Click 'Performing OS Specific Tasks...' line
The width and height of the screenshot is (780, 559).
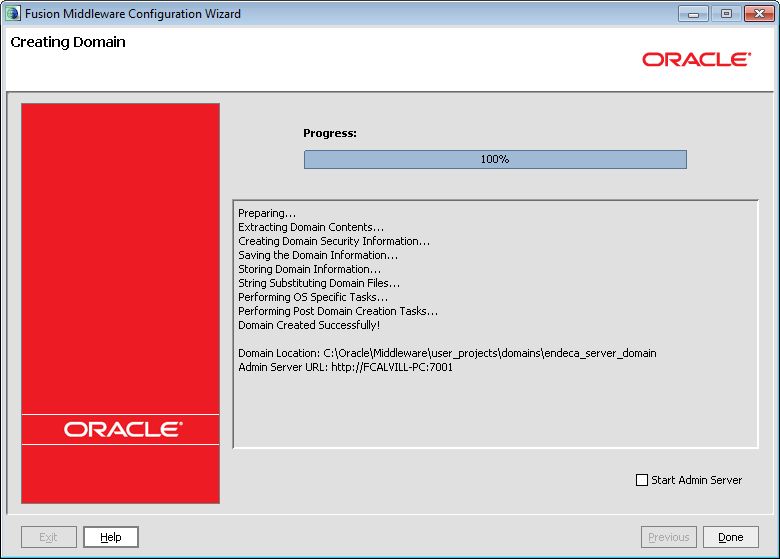click(313, 297)
